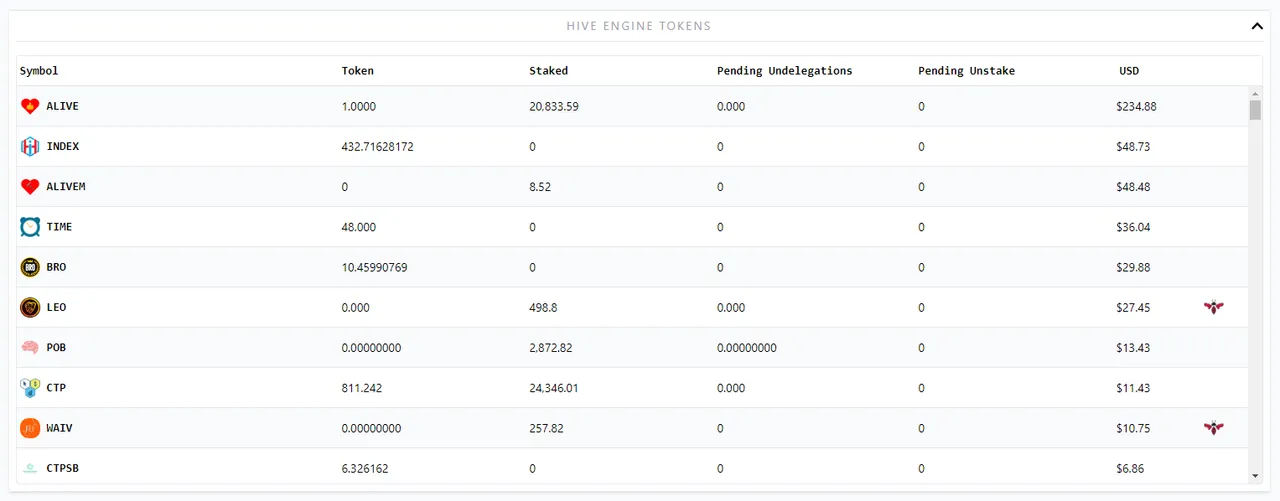Viewport: 1280px width, 501px height.
Task: Select the ALIVEM symbol label
Action: click(x=66, y=187)
